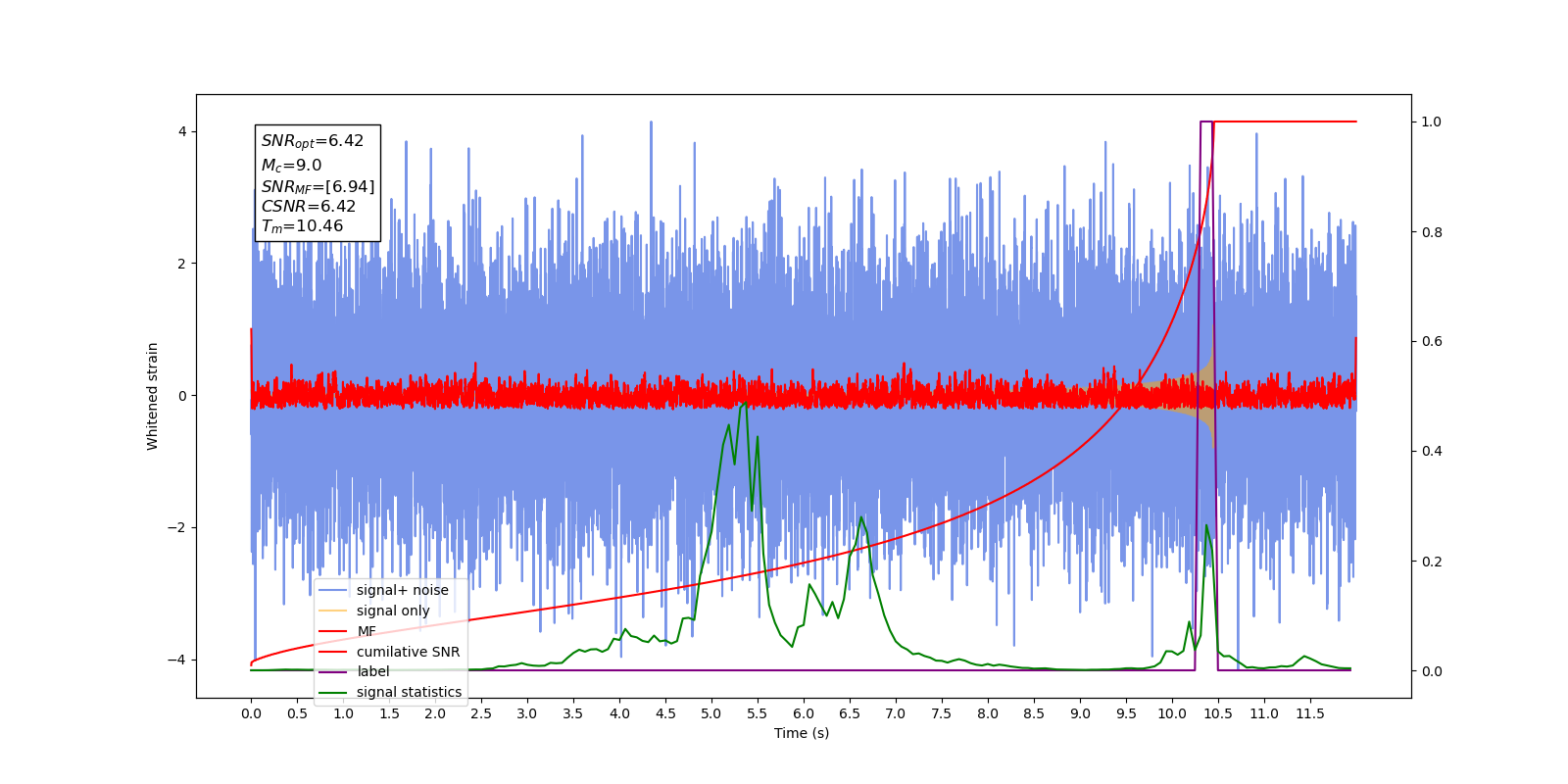1568x784 pixels.
Task: Click the green signal statistics peak near 6.6s
Action: [861, 517]
